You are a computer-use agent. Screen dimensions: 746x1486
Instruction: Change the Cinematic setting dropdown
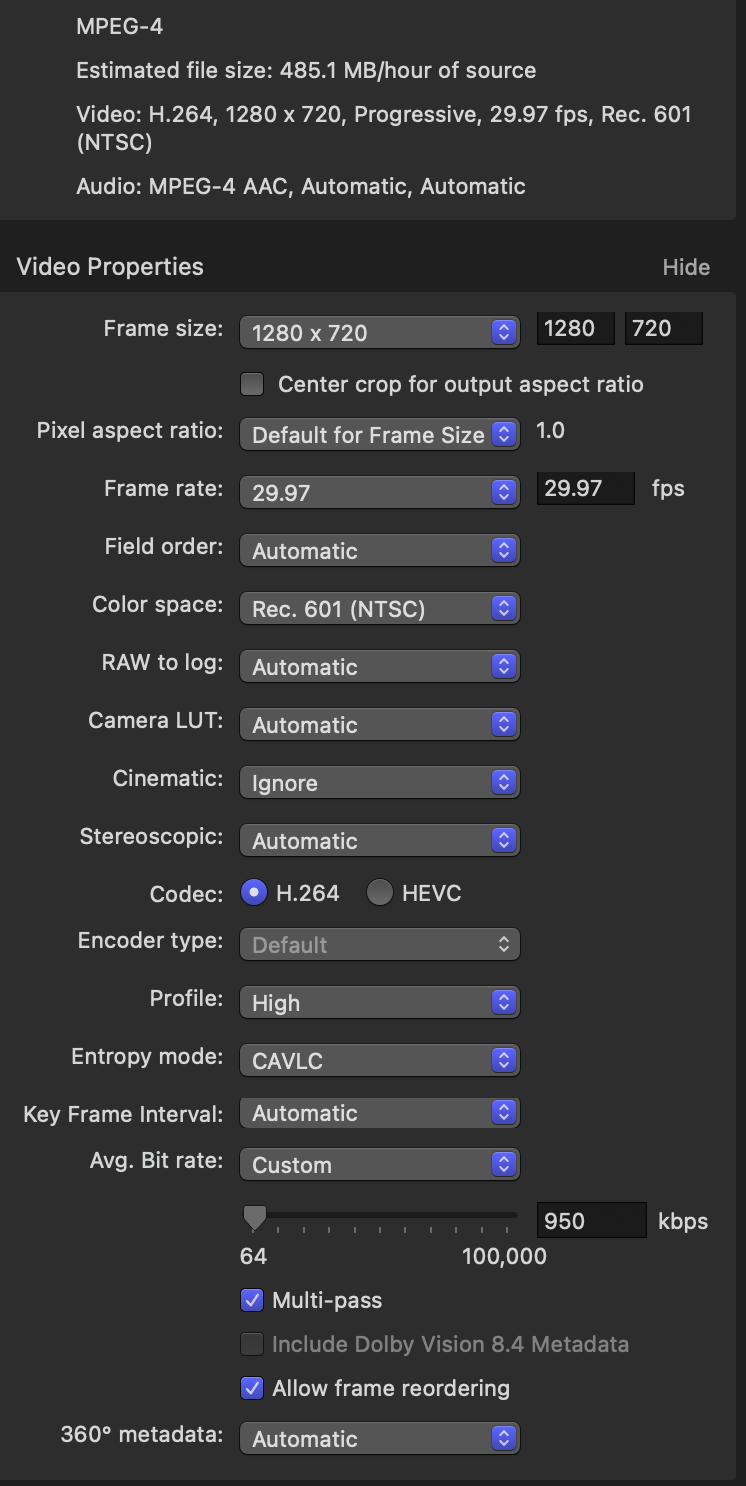click(379, 783)
